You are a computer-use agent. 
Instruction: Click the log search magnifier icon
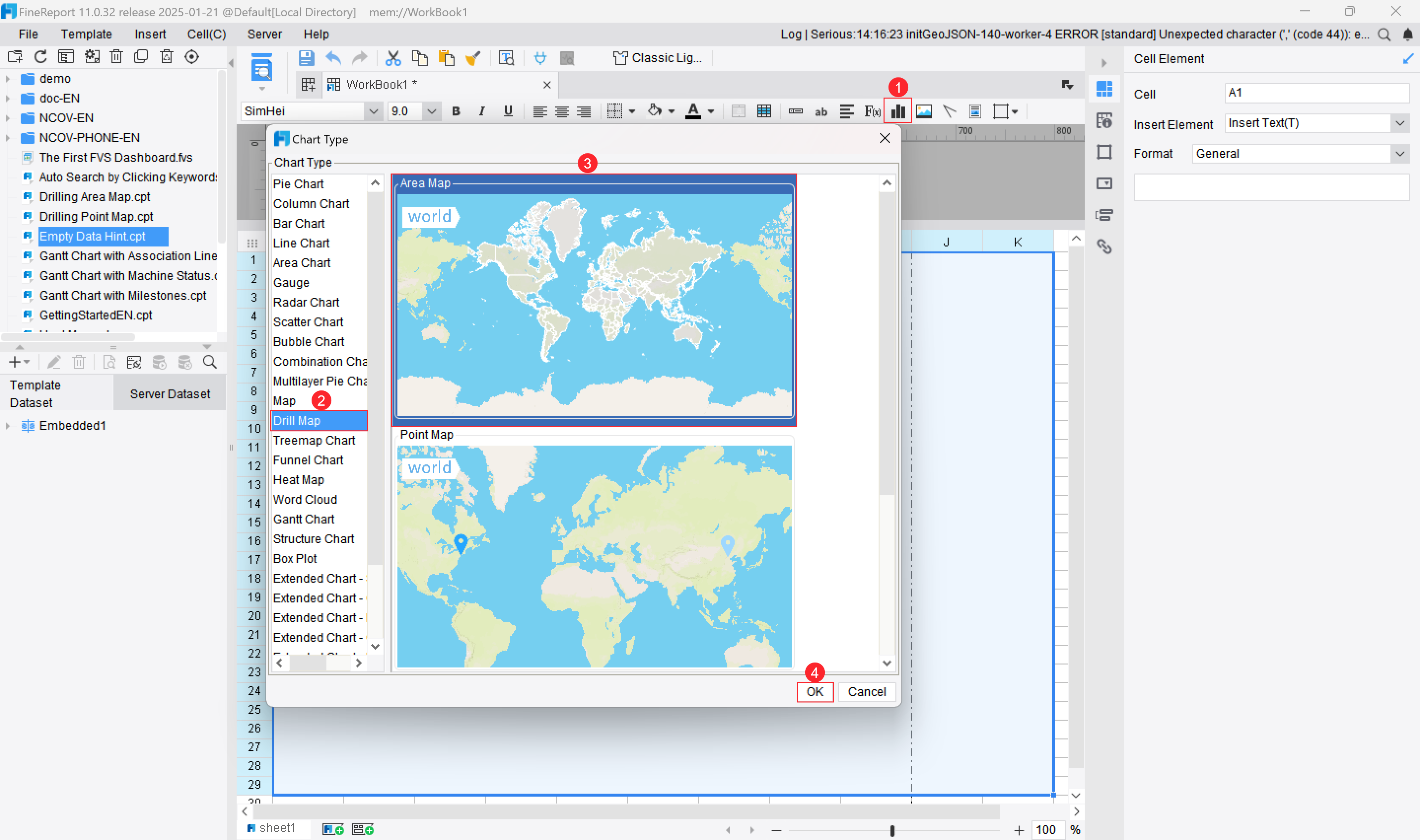click(x=1384, y=35)
